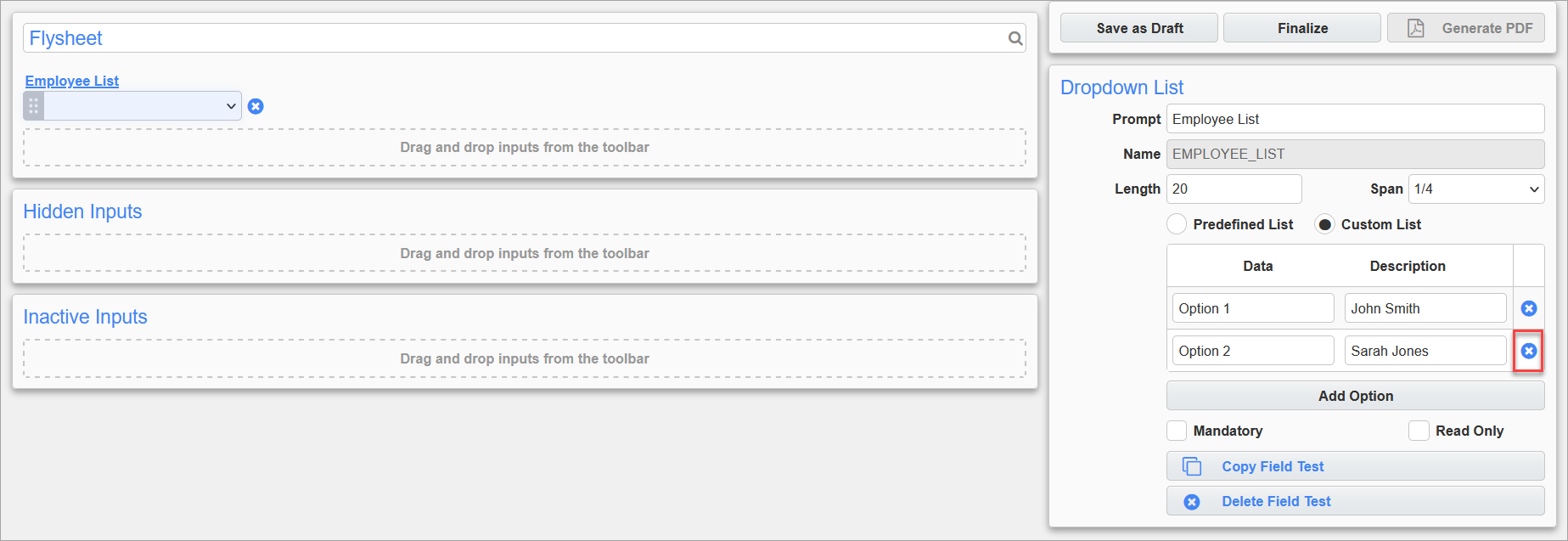The image size is (1568, 541).
Task: Click the Delete Field Test icon
Action: pos(1192,502)
